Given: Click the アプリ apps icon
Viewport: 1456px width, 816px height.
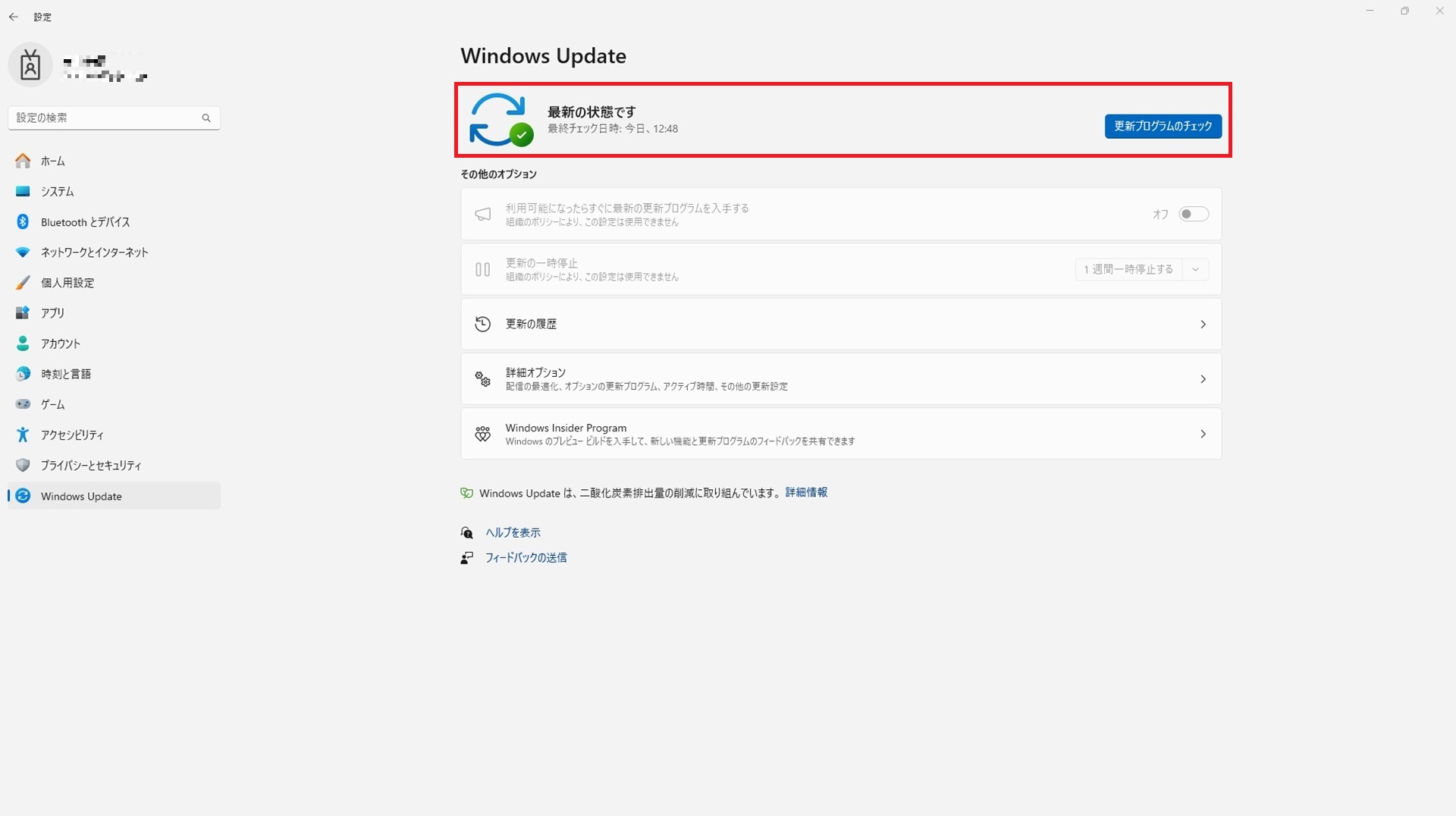Looking at the screenshot, I should pos(23,312).
